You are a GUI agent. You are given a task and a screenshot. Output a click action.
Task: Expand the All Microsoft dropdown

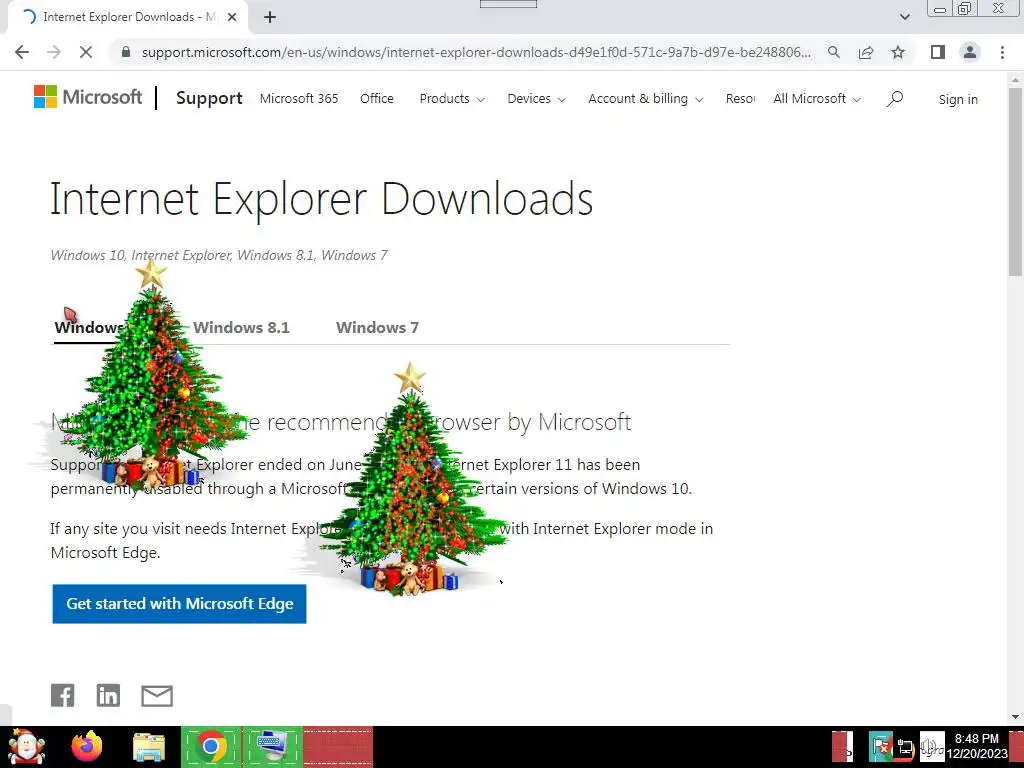(x=817, y=99)
